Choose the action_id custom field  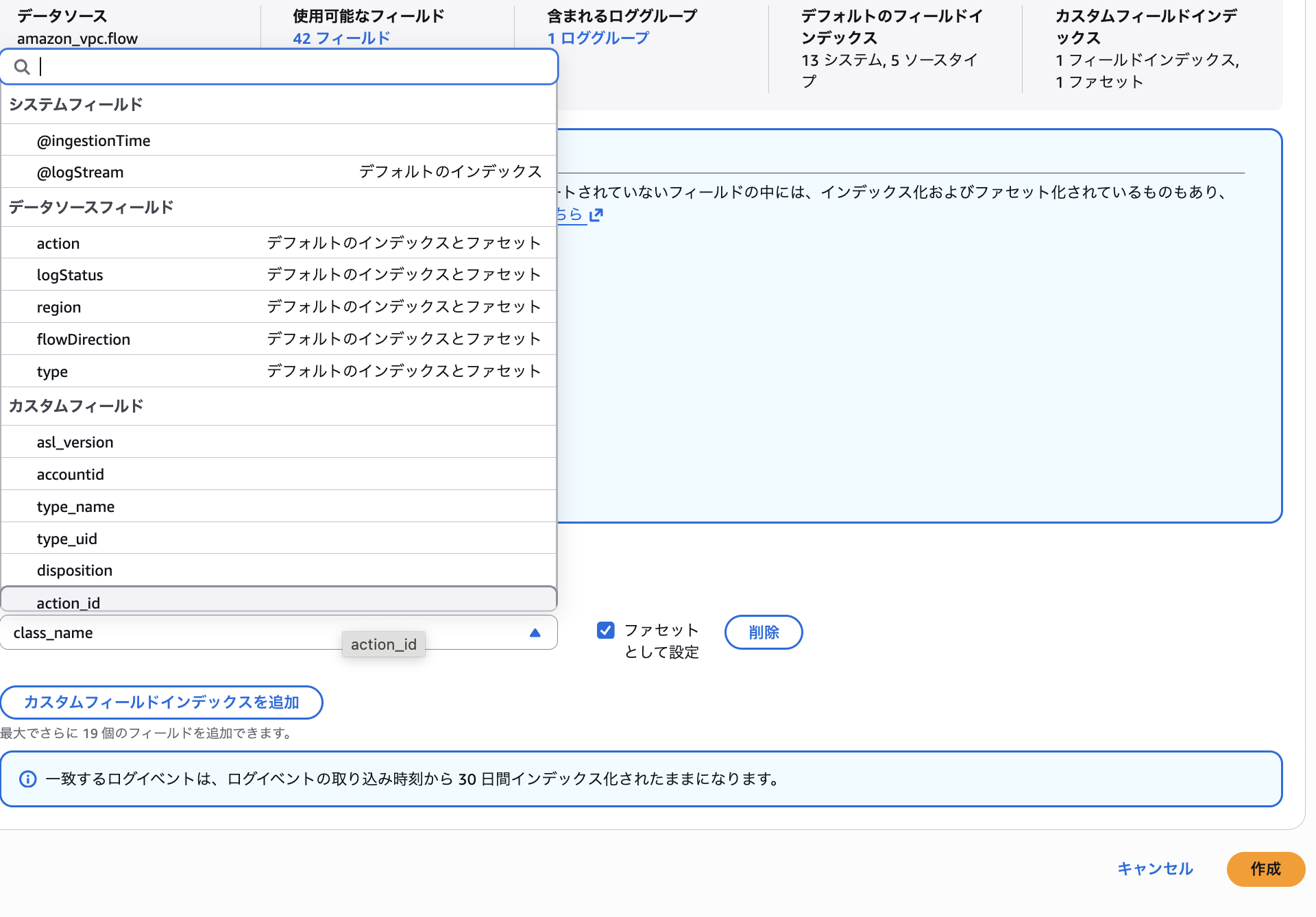pyautogui.click(x=68, y=602)
